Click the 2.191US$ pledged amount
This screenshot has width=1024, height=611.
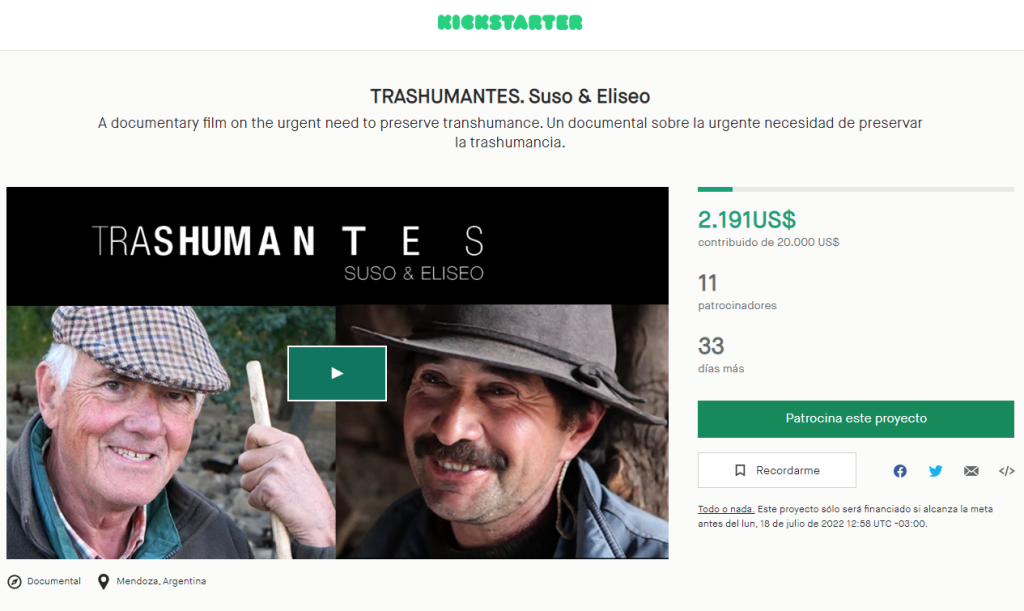pos(746,220)
